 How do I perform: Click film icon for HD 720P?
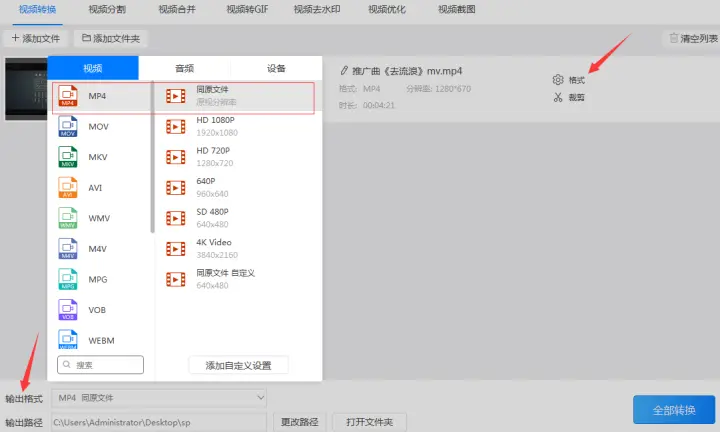tap(176, 157)
